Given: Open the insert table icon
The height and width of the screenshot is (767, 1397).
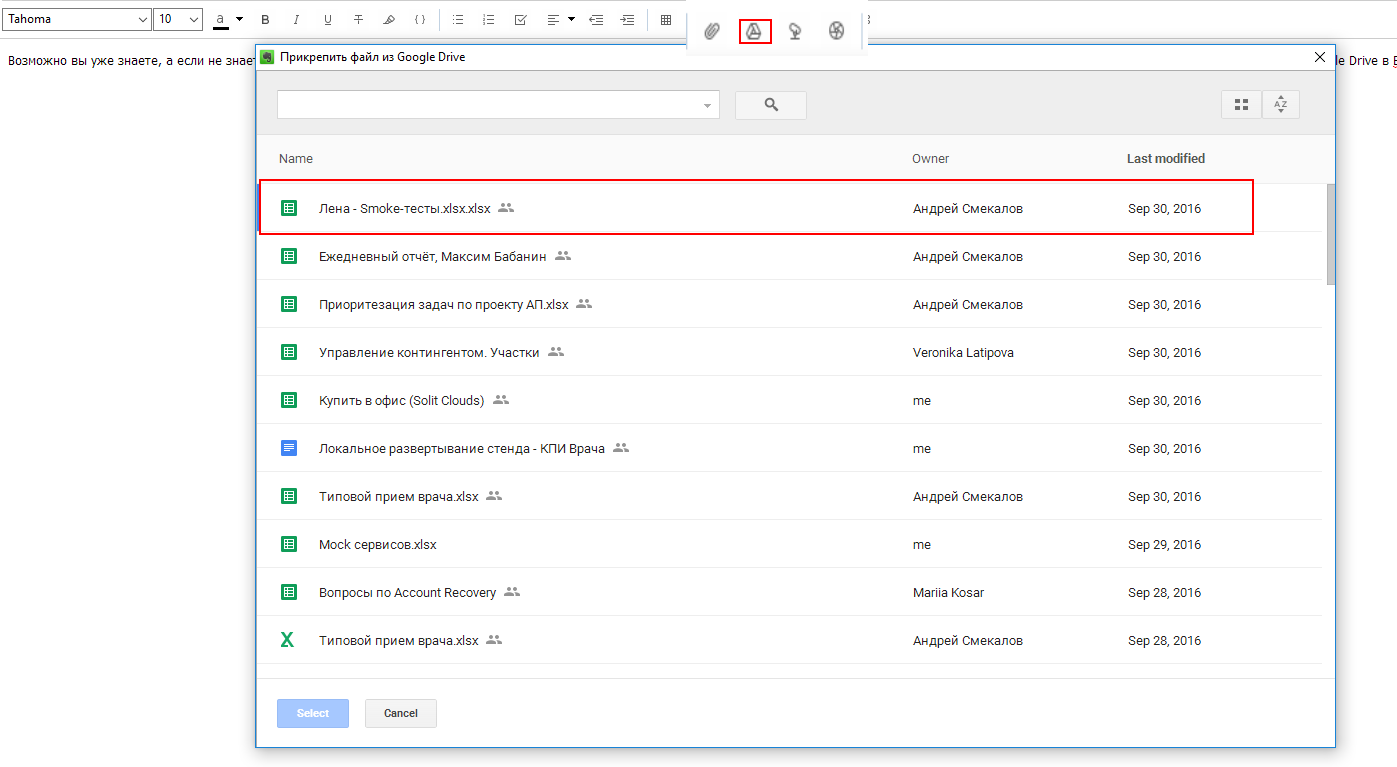Looking at the screenshot, I should 666,19.
